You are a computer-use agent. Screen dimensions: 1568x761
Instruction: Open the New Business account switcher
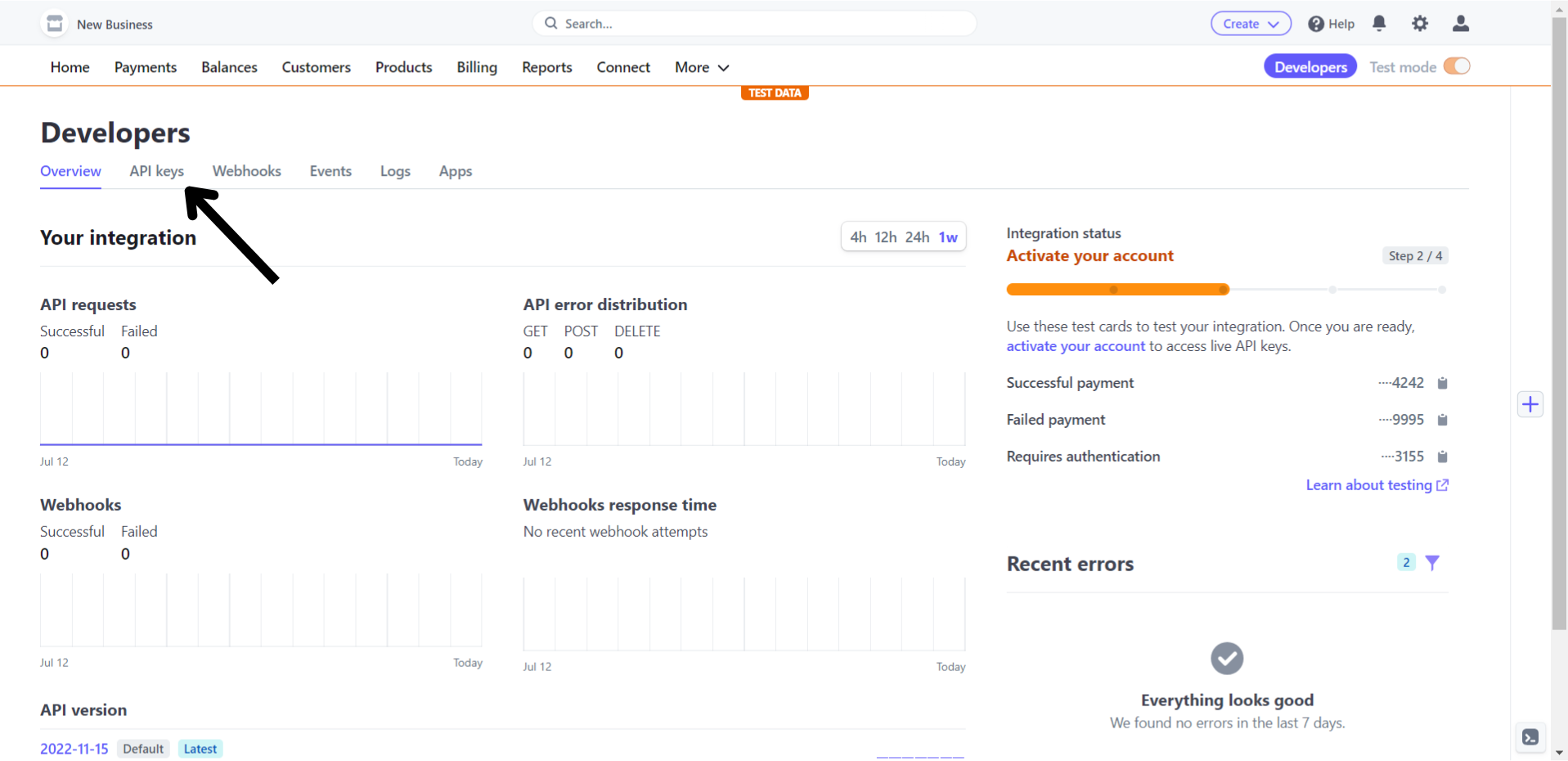click(98, 24)
